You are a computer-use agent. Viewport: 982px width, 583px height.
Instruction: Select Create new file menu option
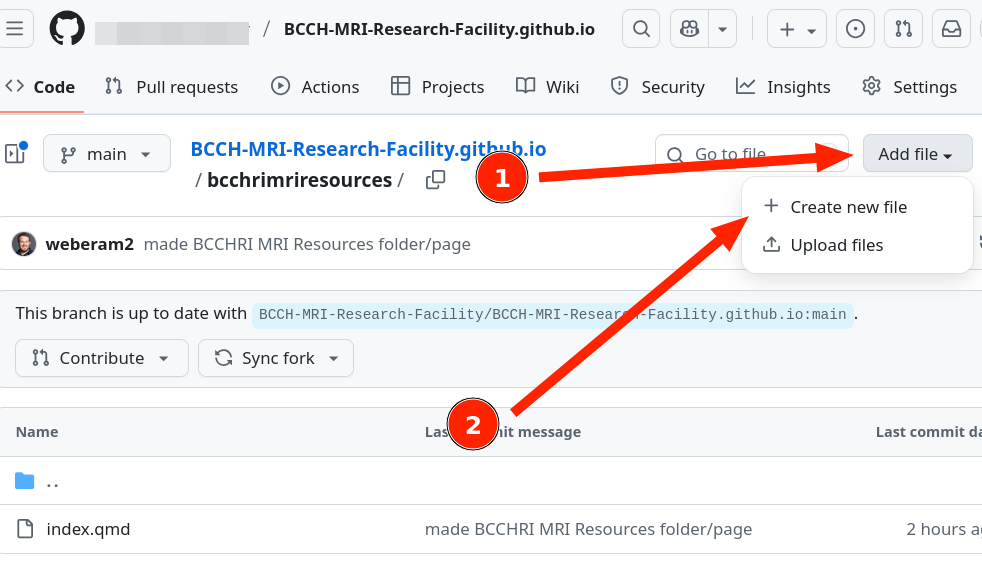(x=848, y=207)
